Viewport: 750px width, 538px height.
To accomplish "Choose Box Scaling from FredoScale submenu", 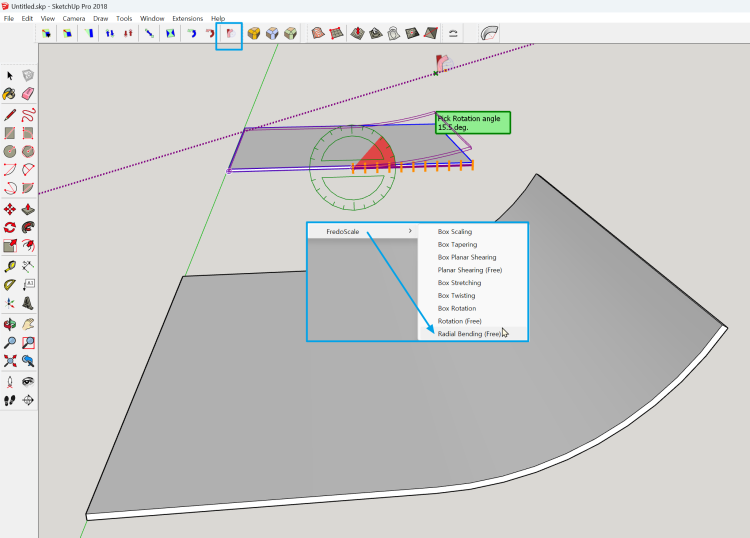I will [455, 231].
